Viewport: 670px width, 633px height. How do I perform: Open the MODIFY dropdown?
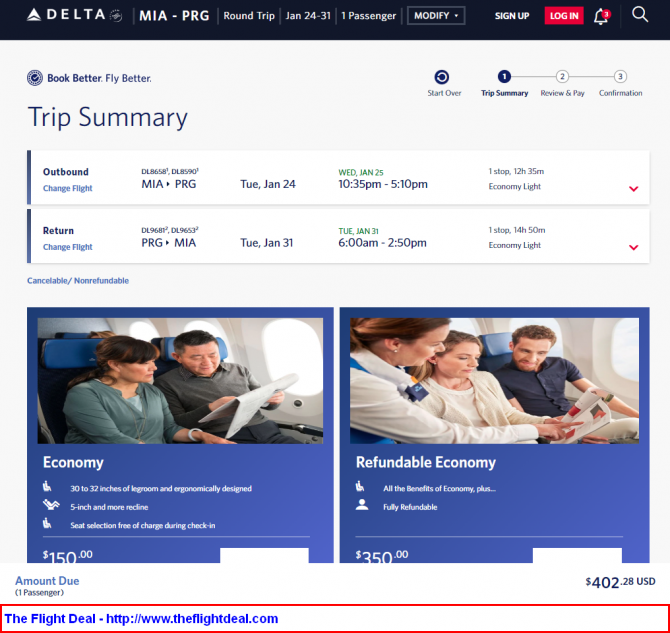436,16
